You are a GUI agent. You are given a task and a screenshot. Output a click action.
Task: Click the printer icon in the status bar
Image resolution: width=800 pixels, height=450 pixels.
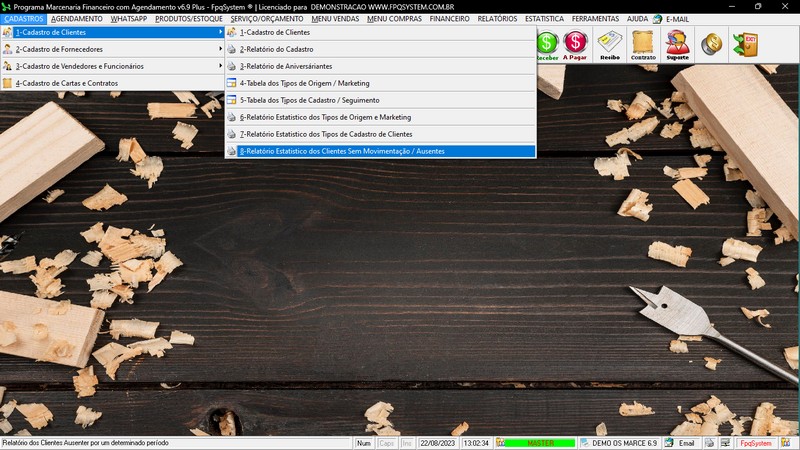coord(710,443)
